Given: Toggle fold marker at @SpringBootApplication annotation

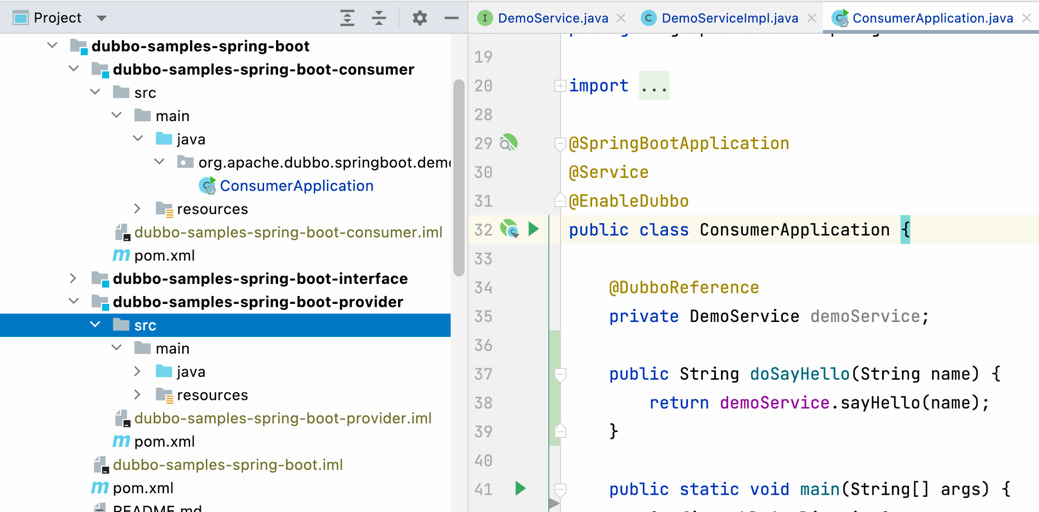Looking at the screenshot, I should pos(560,143).
